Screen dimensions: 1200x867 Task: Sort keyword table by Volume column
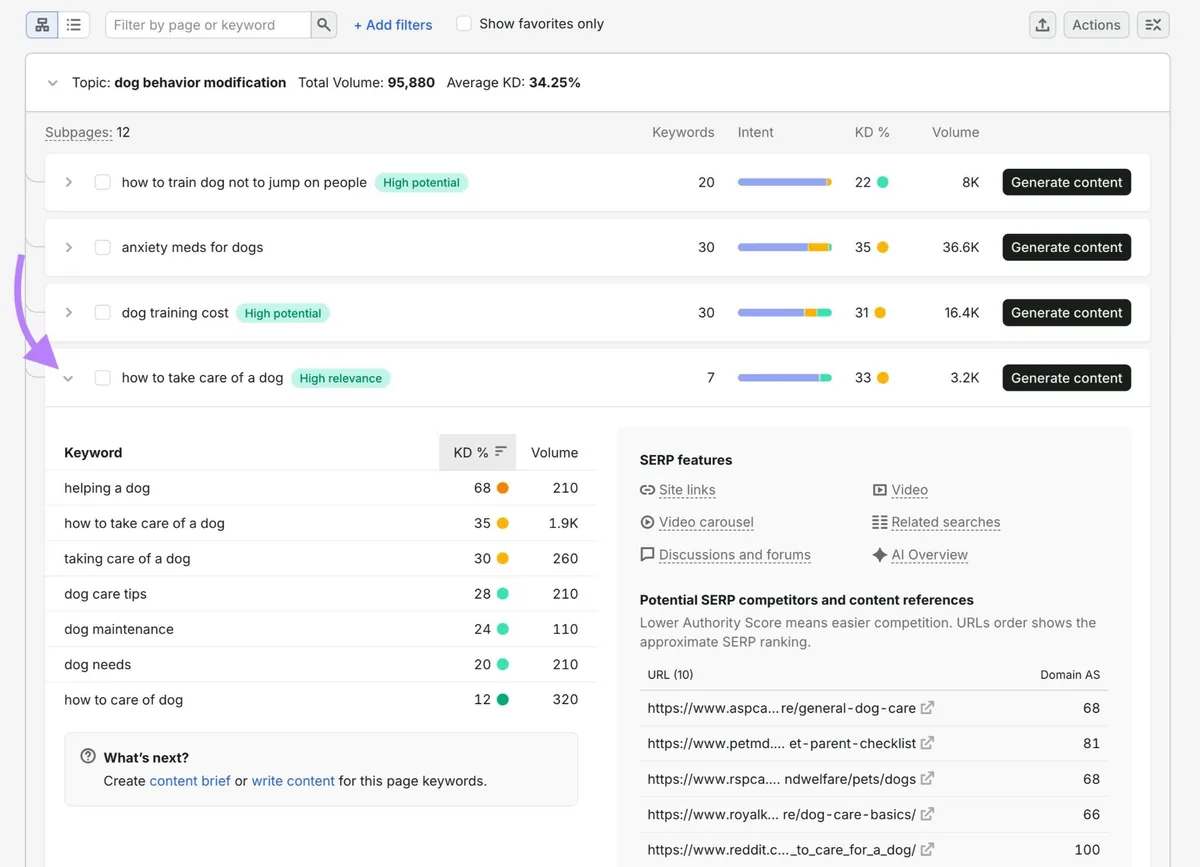point(554,452)
